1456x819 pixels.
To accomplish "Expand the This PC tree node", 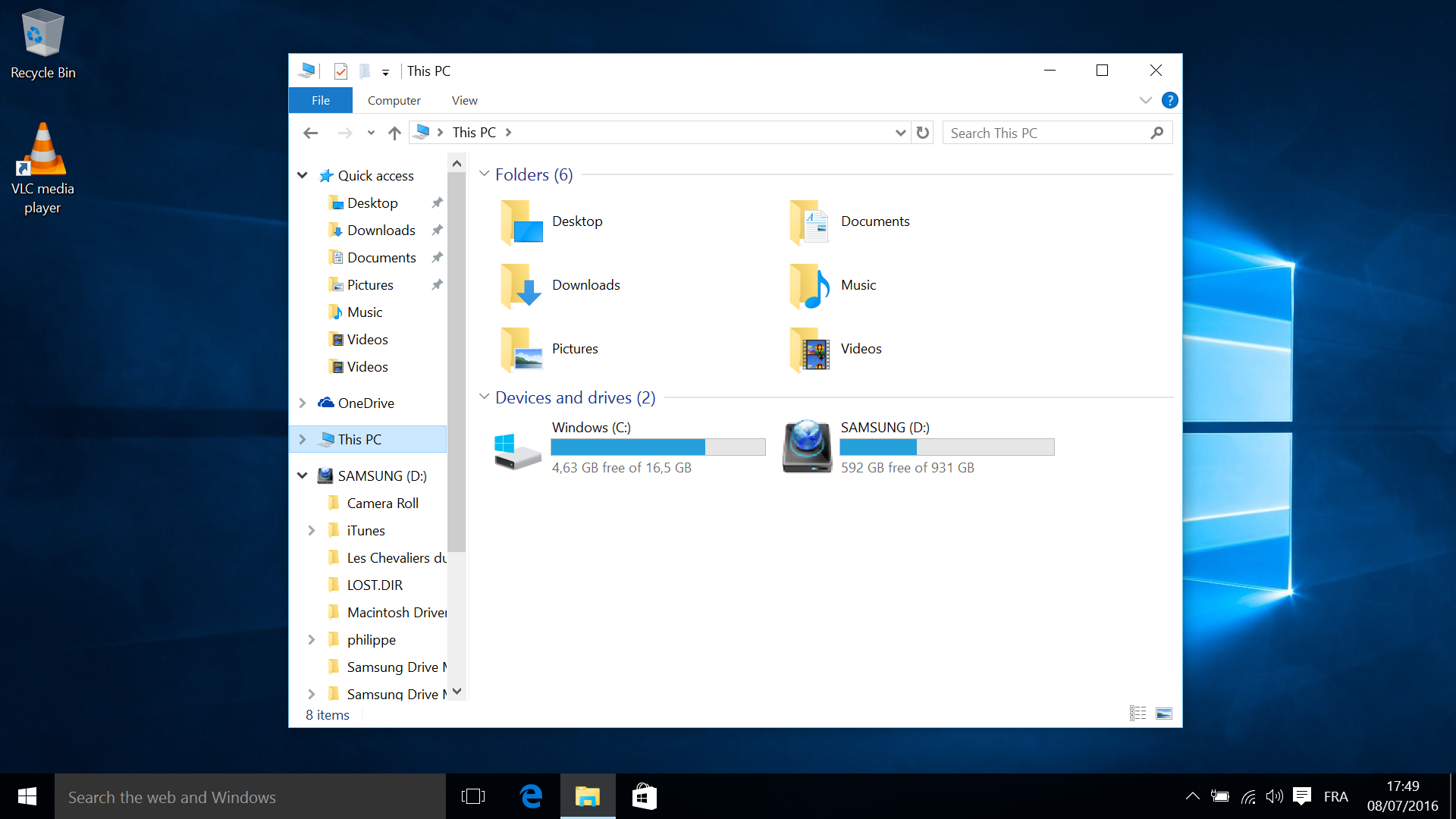I will (x=302, y=439).
